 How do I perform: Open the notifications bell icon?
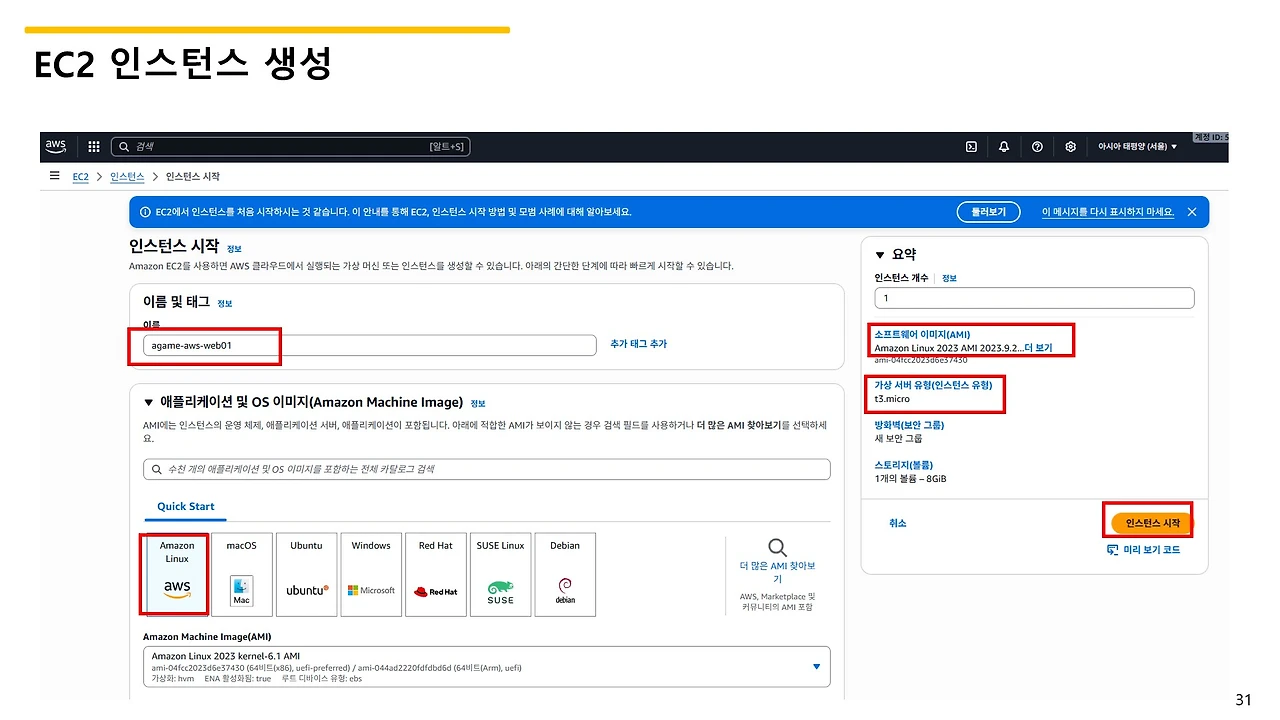click(x=1004, y=146)
